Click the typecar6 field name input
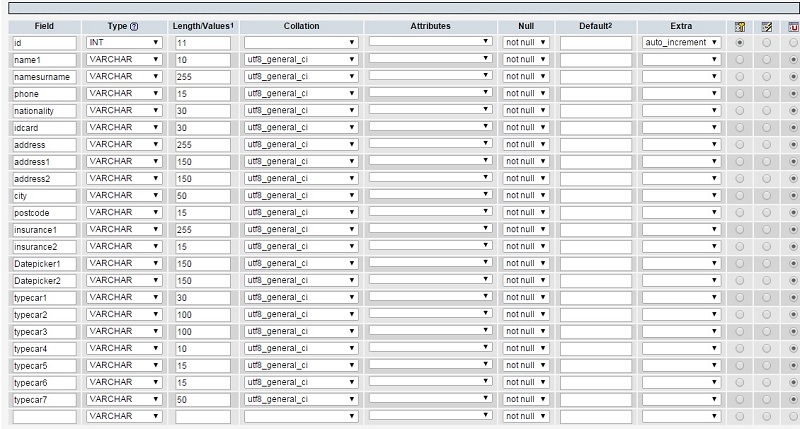This screenshot has height=429, width=800. 44,383
